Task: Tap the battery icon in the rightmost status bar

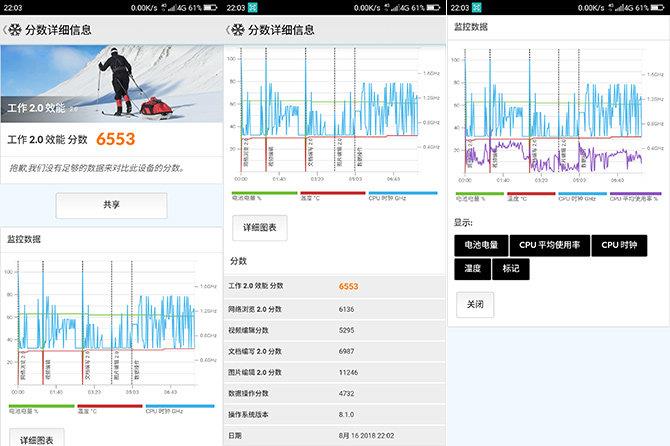Action: coord(658,7)
